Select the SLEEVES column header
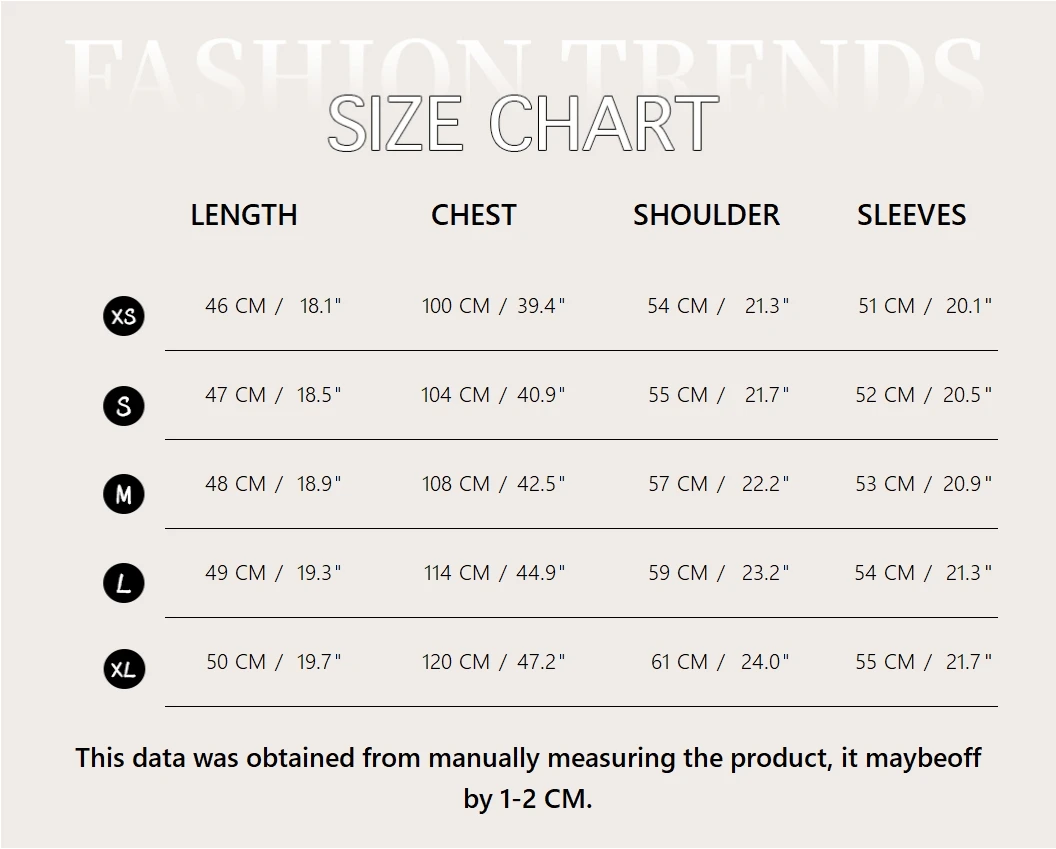Screen dimensions: 1056x849 pos(911,215)
